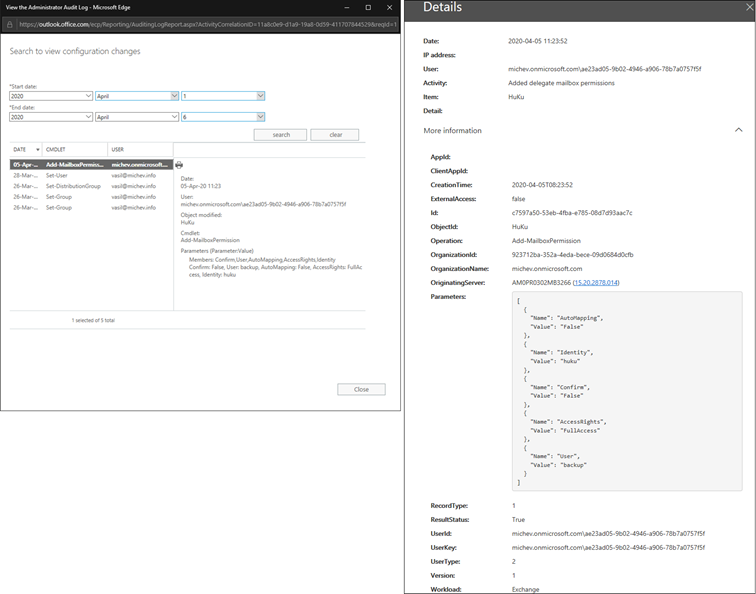Maximize the Administrator Audit Log window
Screen dimensions: 756x594
(x=367, y=7)
